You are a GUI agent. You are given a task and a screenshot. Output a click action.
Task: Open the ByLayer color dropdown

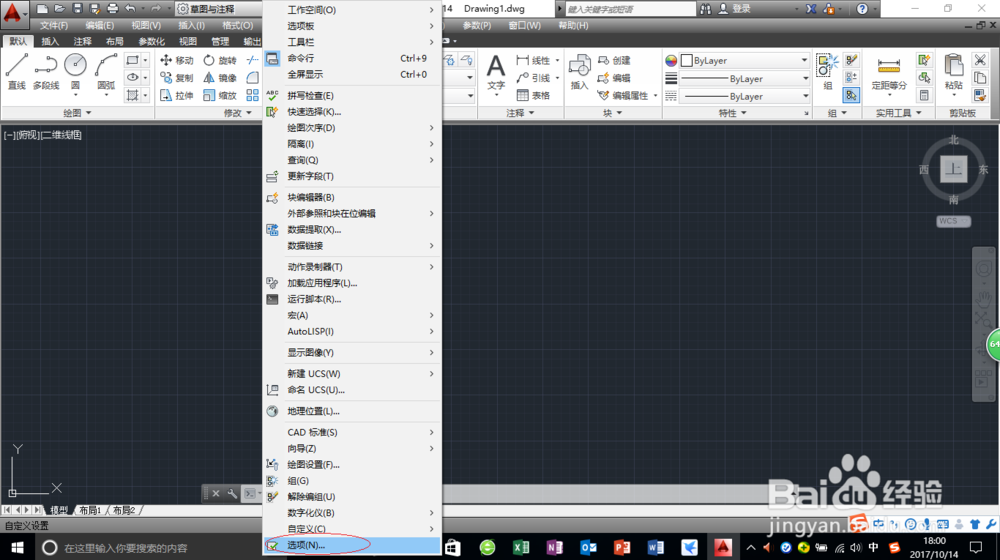pos(745,61)
